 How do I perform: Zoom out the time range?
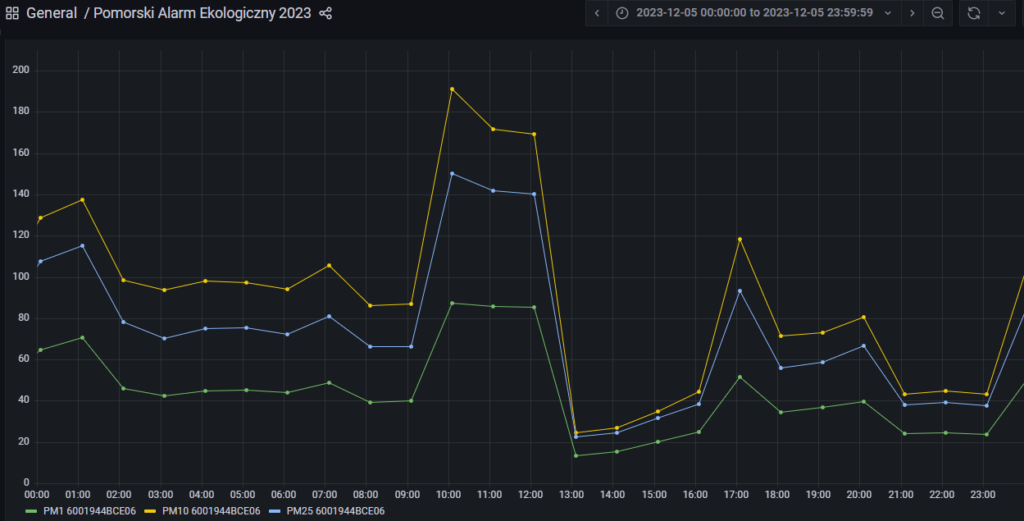click(x=938, y=13)
